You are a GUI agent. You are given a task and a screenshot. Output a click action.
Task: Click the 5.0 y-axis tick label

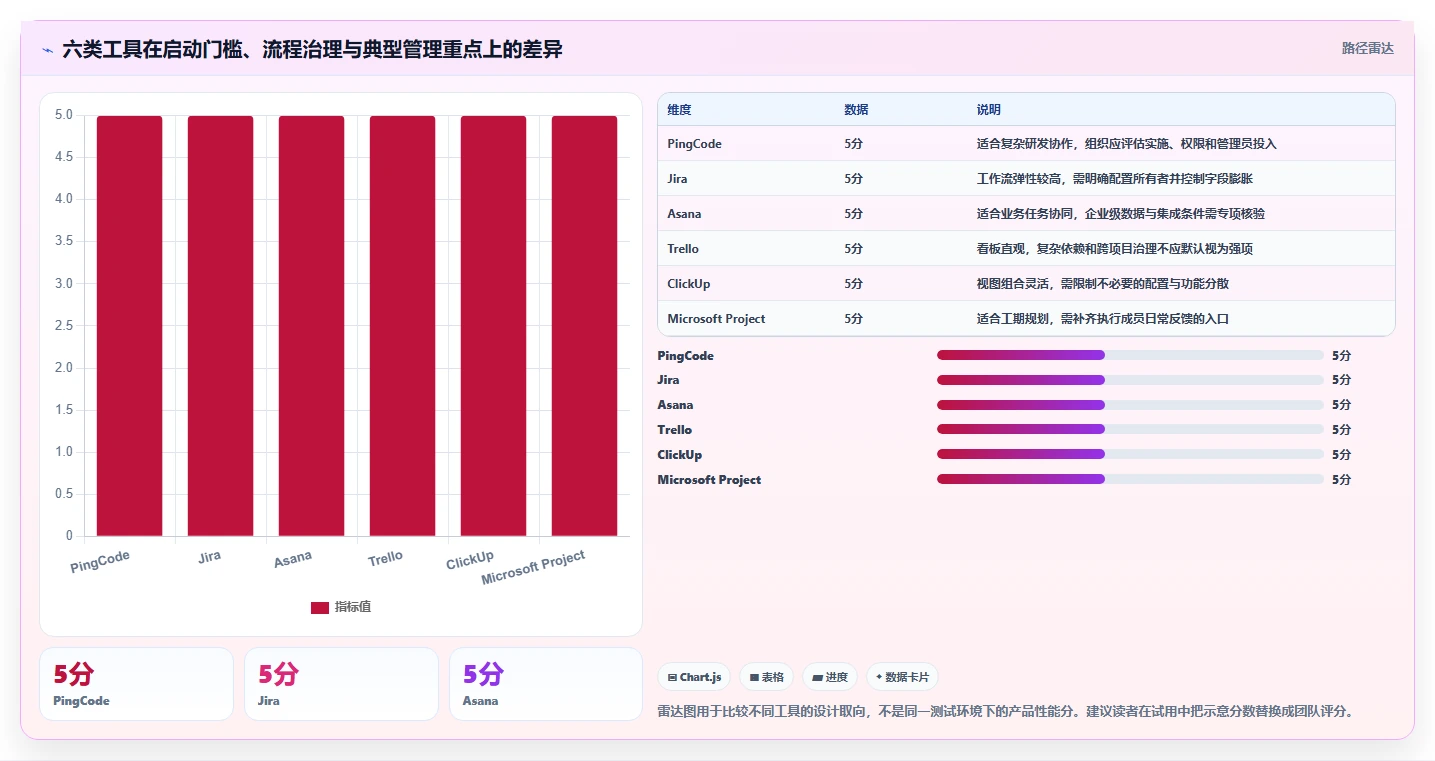pos(63,115)
